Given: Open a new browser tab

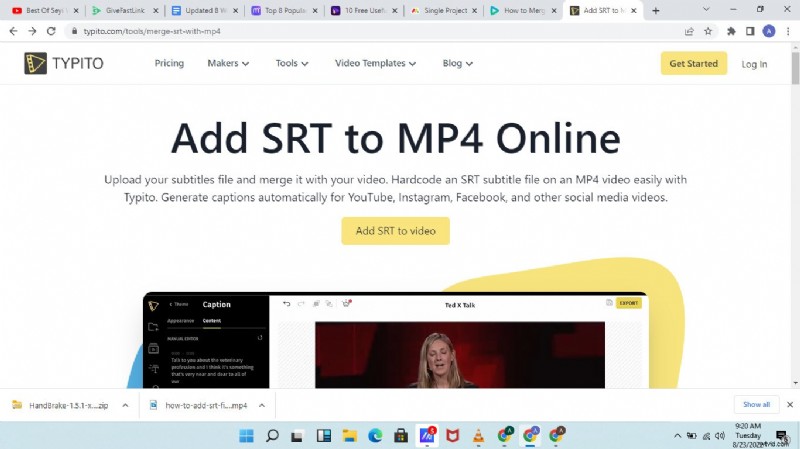Looking at the screenshot, I should [x=656, y=10].
